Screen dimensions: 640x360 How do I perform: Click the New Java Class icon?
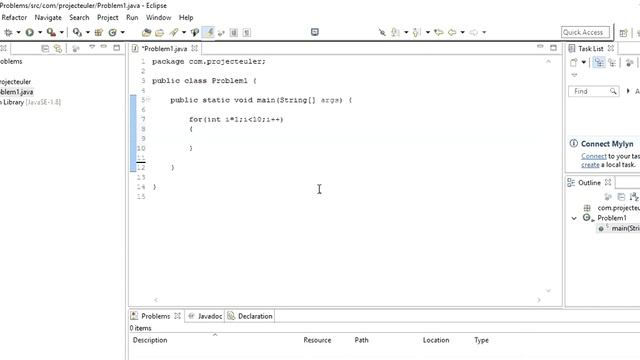(112, 32)
